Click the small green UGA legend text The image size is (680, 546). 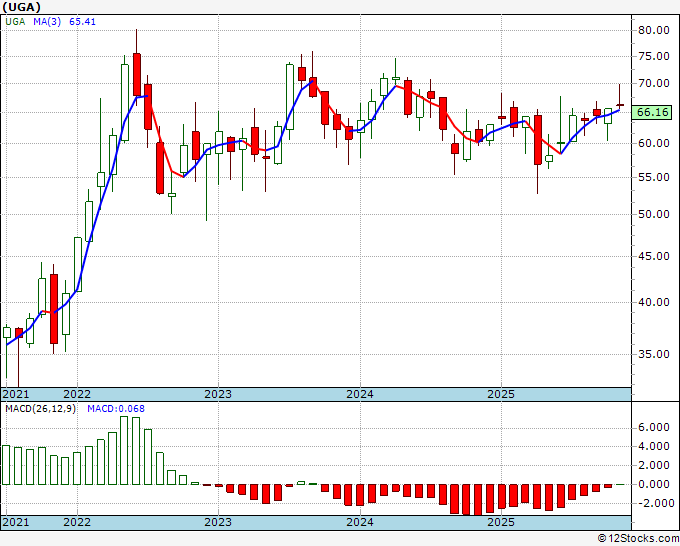(x=16, y=23)
